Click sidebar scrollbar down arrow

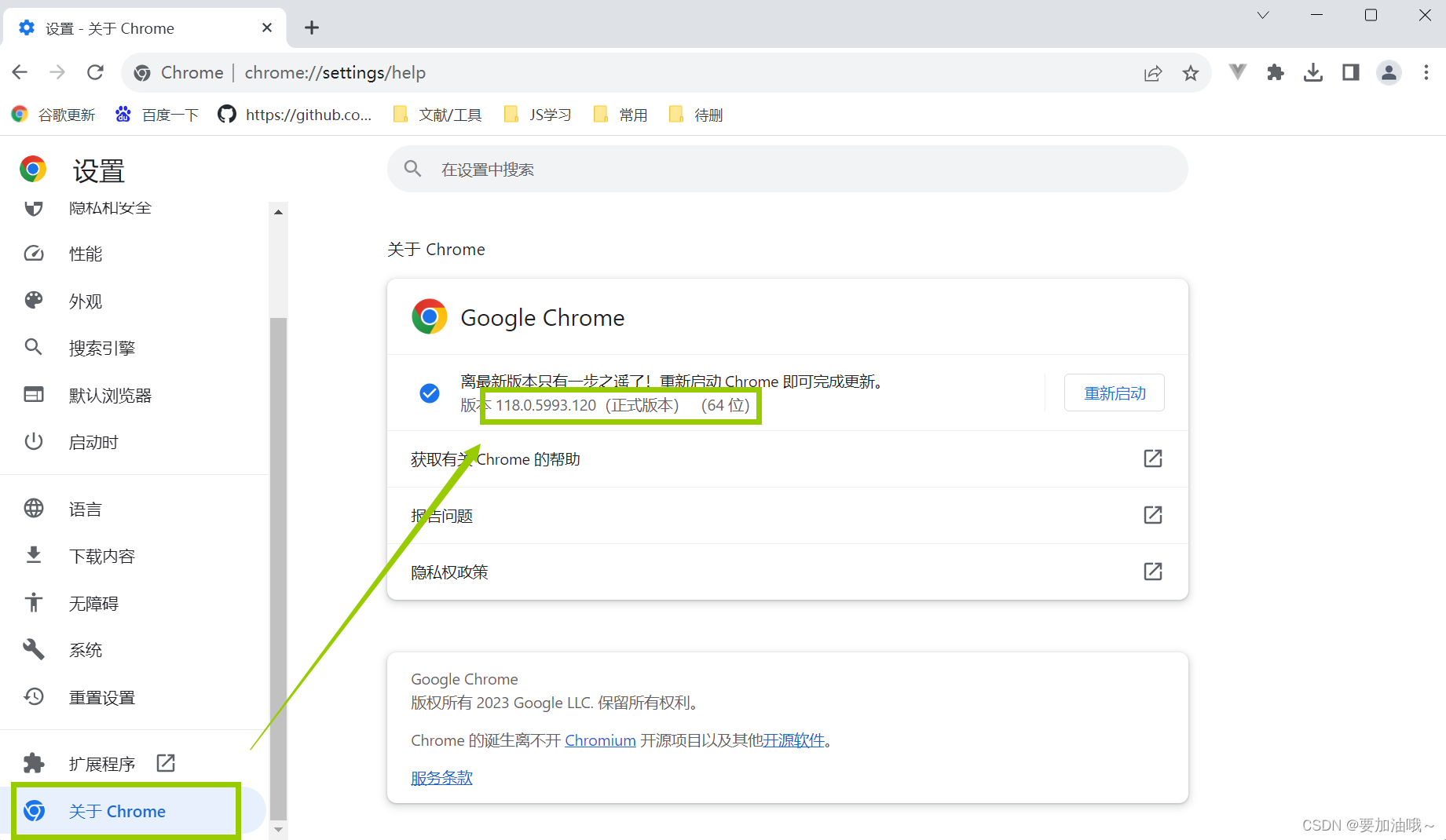click(278, 829)
